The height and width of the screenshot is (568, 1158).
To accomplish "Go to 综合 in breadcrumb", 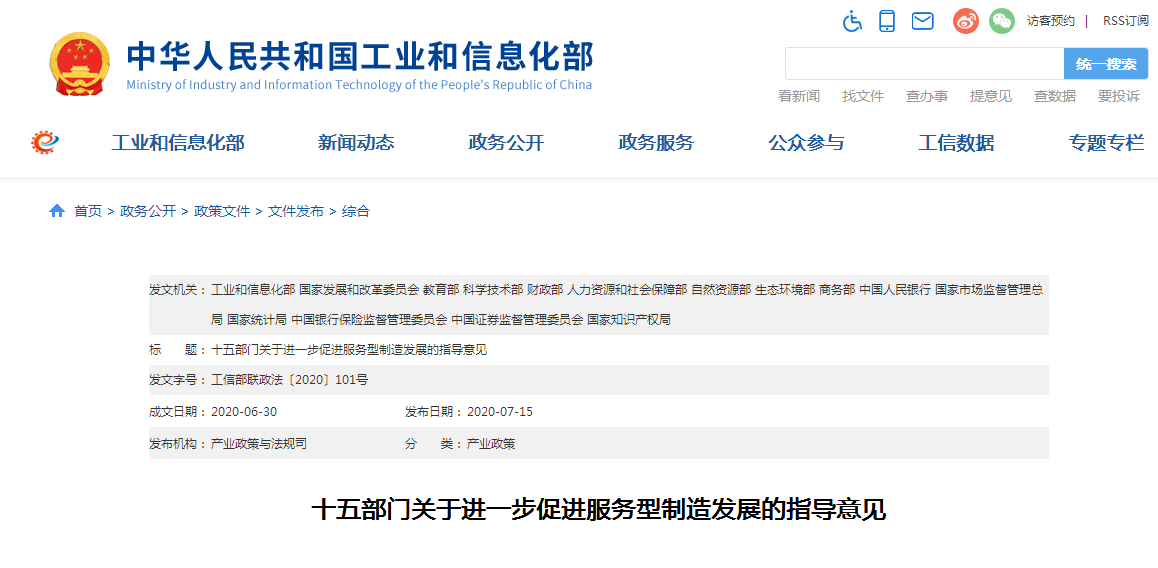I will click(x=355, y=211).
